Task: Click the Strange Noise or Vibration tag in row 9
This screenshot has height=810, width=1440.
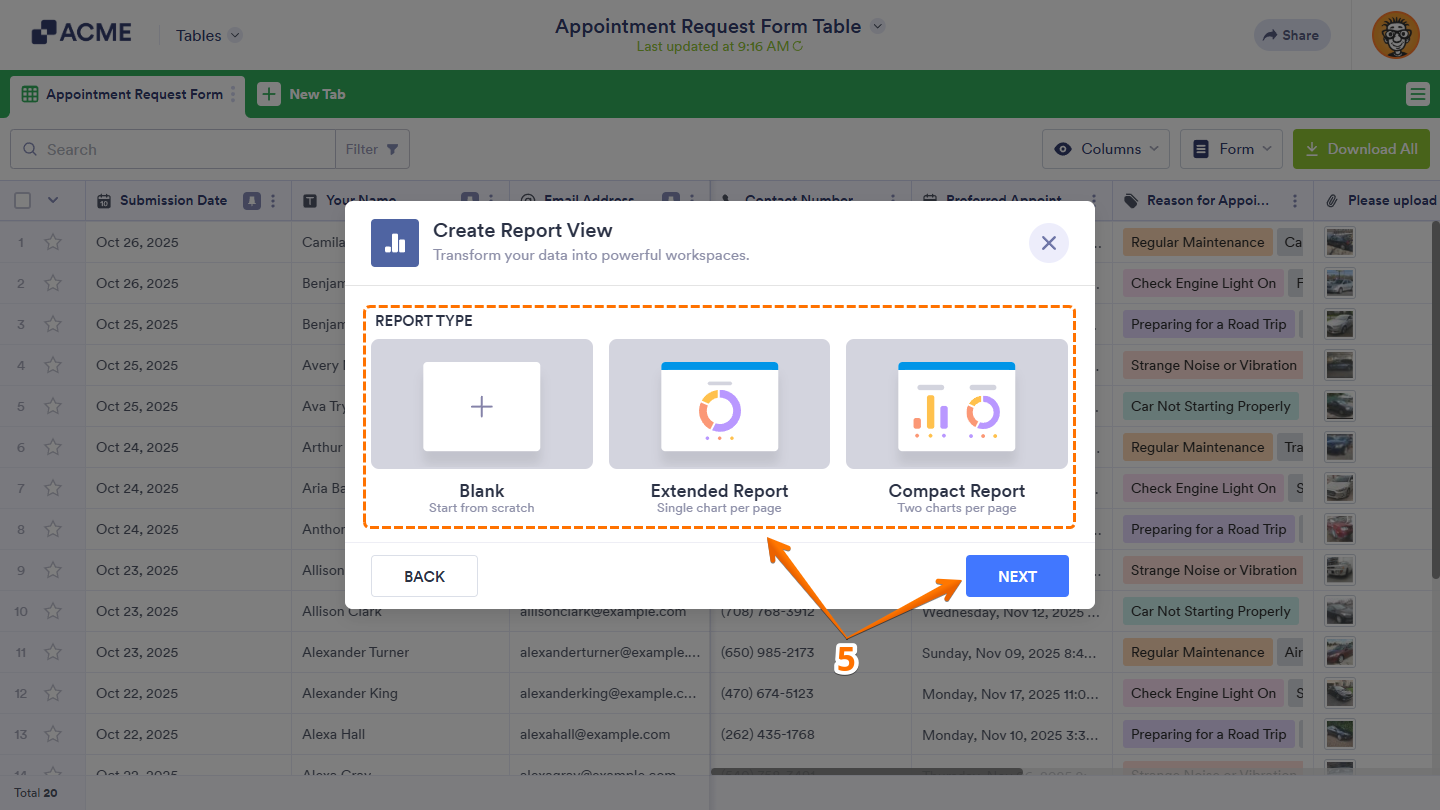Action: pyautogui.click(x=1214, y=570)
